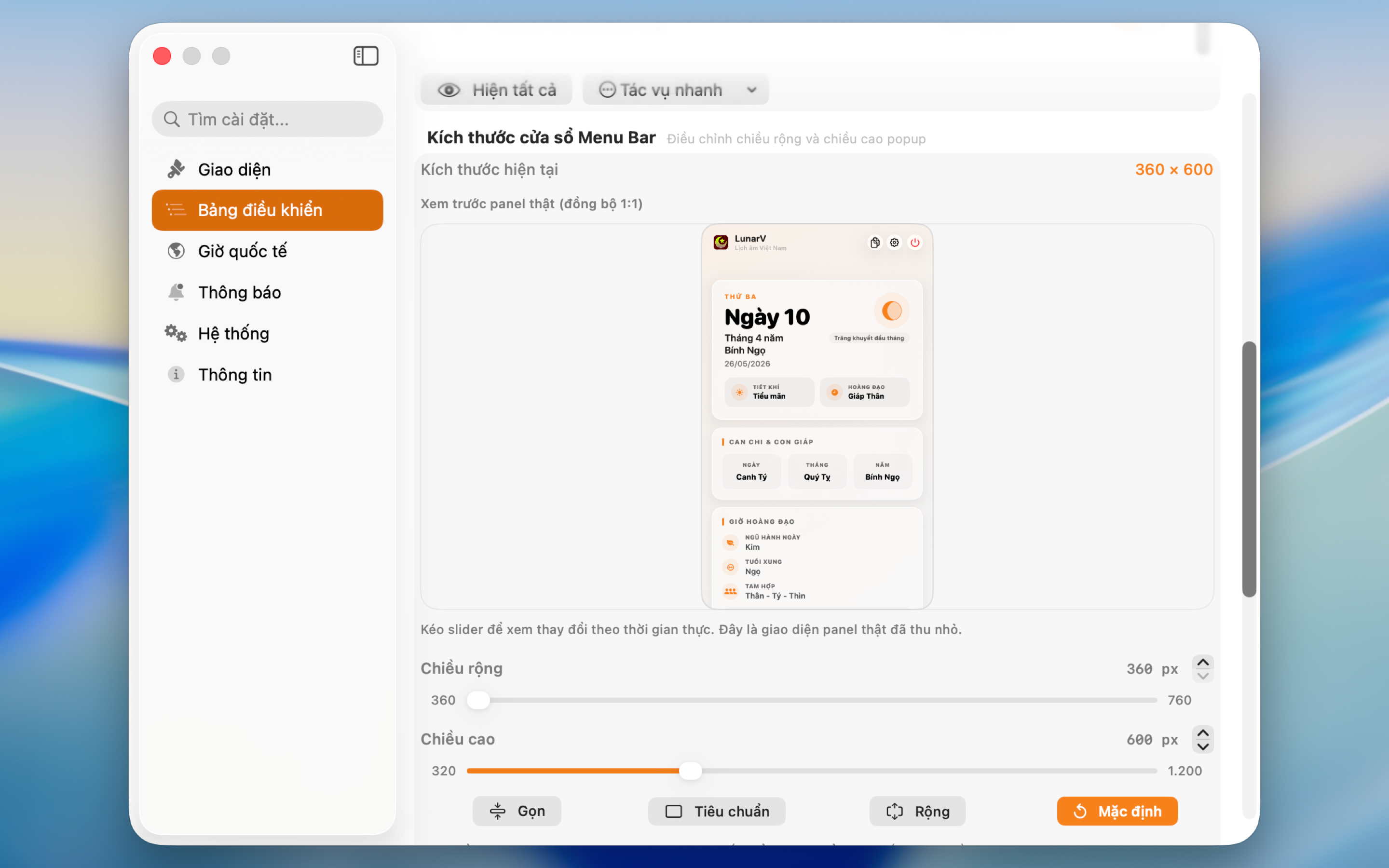Click the orange 360 × 600 size value
1389x868 pixels.
[1174, 169]
